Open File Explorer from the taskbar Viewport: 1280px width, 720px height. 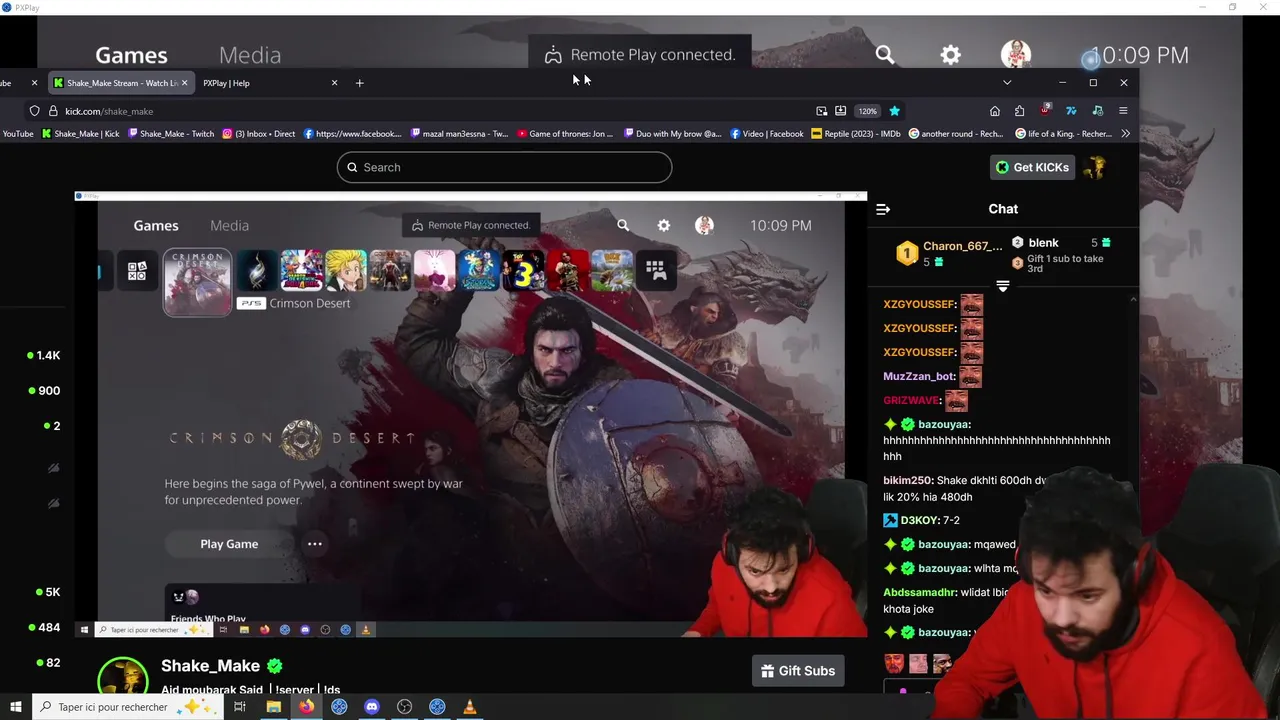[x=273, y=707]
